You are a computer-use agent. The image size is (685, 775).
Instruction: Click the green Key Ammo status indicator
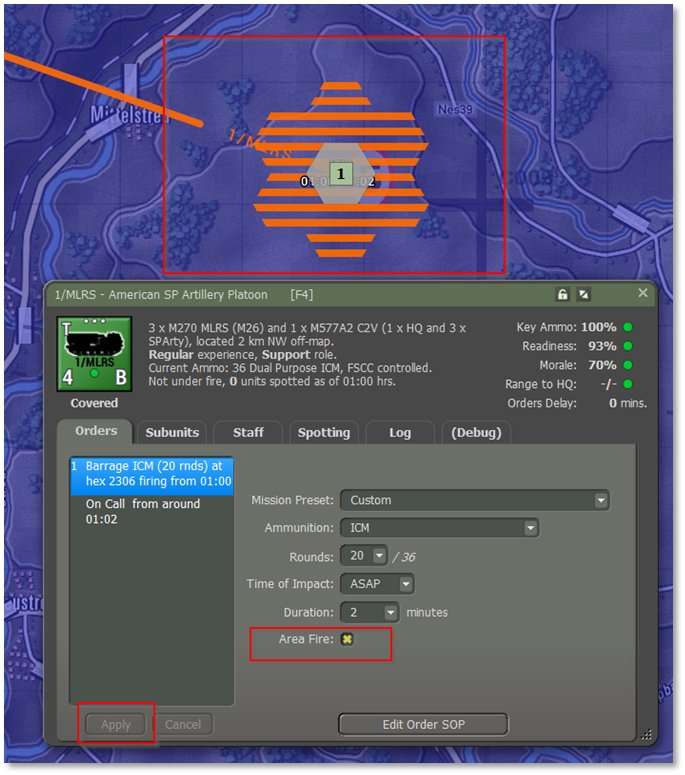pos(627,327)
